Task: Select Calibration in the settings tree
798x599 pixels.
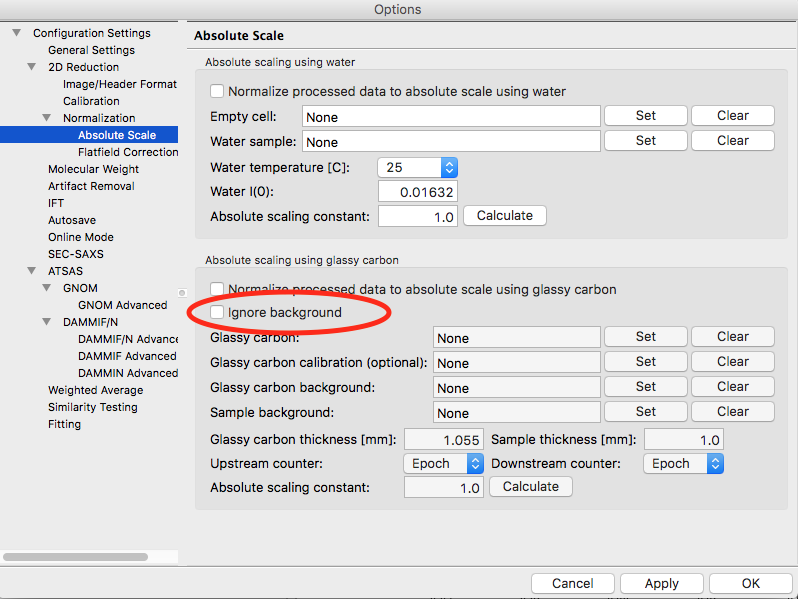Action: pyautogui.click(x=91, y=101)
